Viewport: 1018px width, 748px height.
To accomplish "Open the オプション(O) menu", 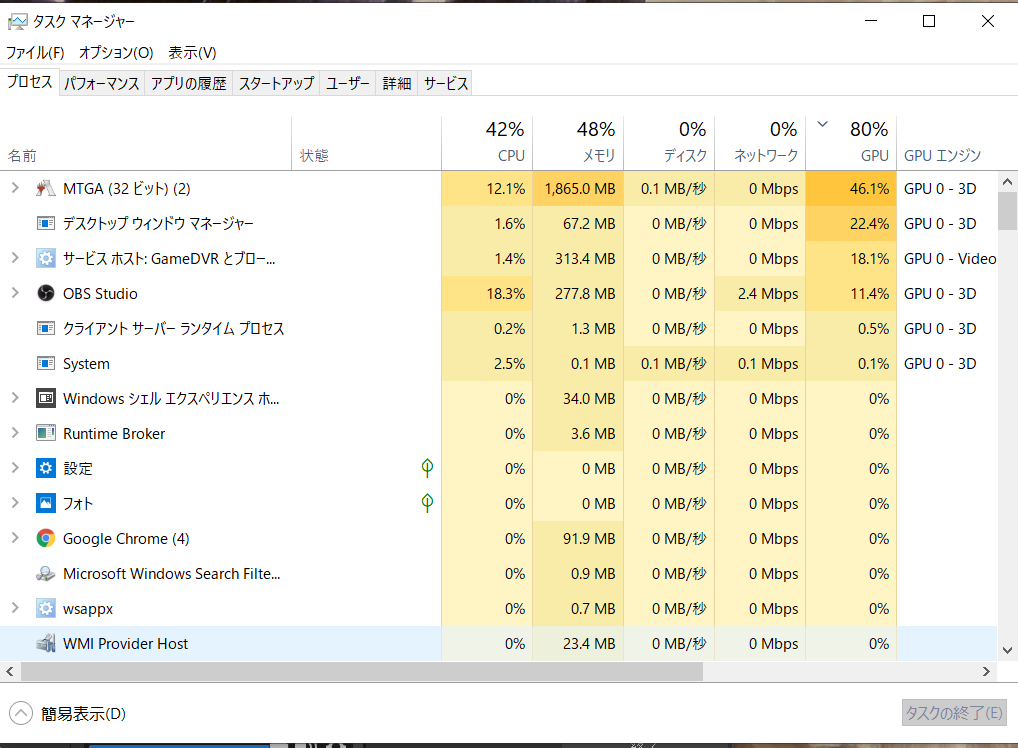I will (x=116, y=53).
